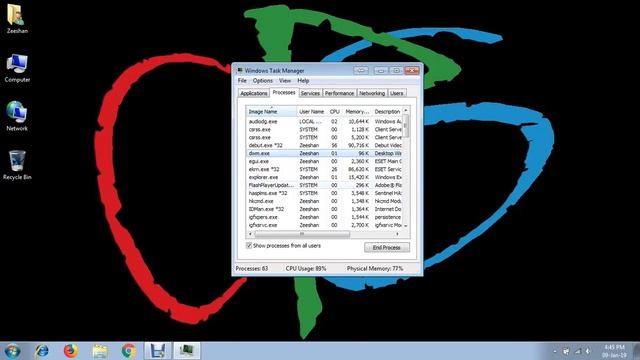Image resolution: width=640 pixels, height=360 pixels.
Task: Click the process list scroll down arrow
Action: point(406,225)
